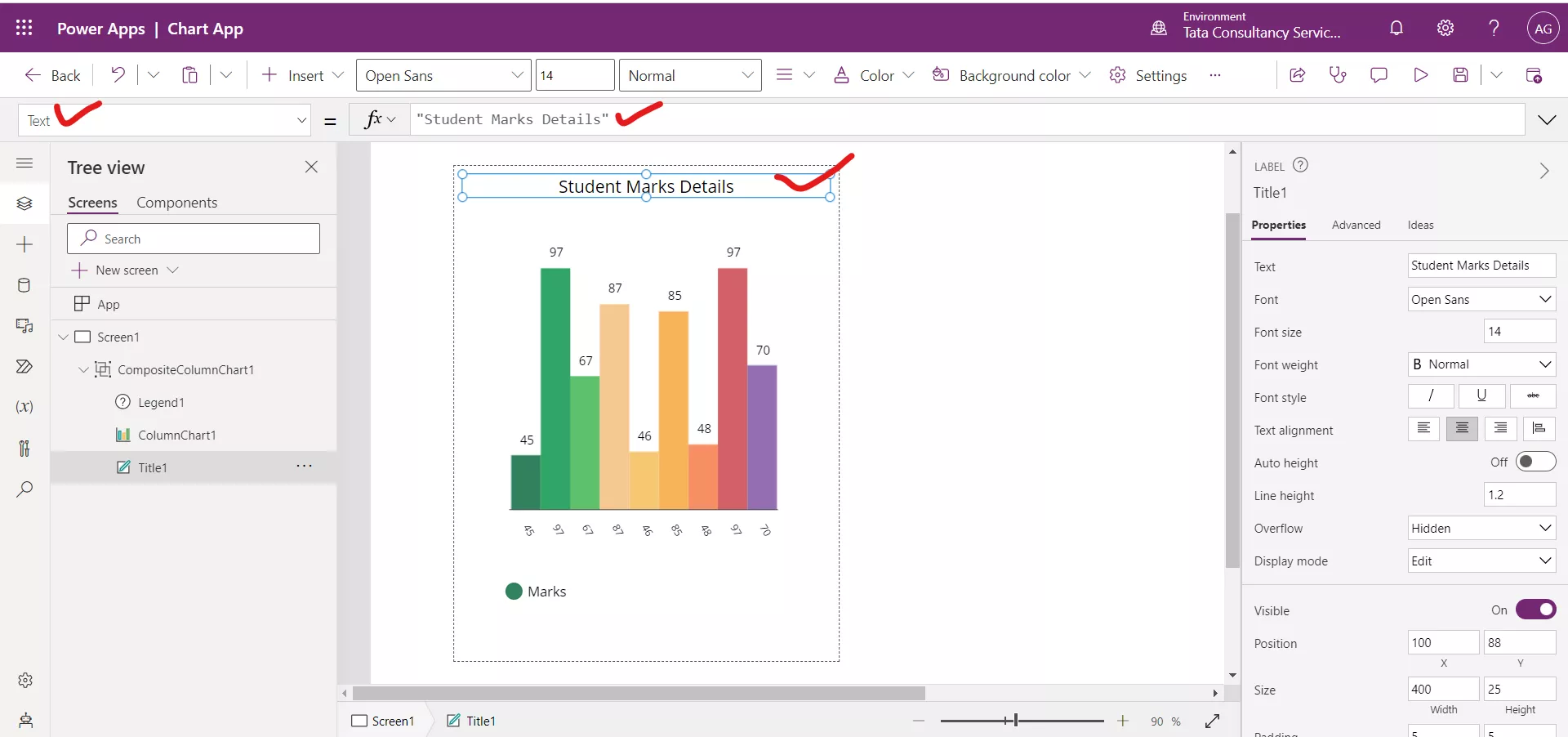Run the App checker stethoscope icon
Viewport: 1568px width, 737px height.
[x=1338, y=74]
